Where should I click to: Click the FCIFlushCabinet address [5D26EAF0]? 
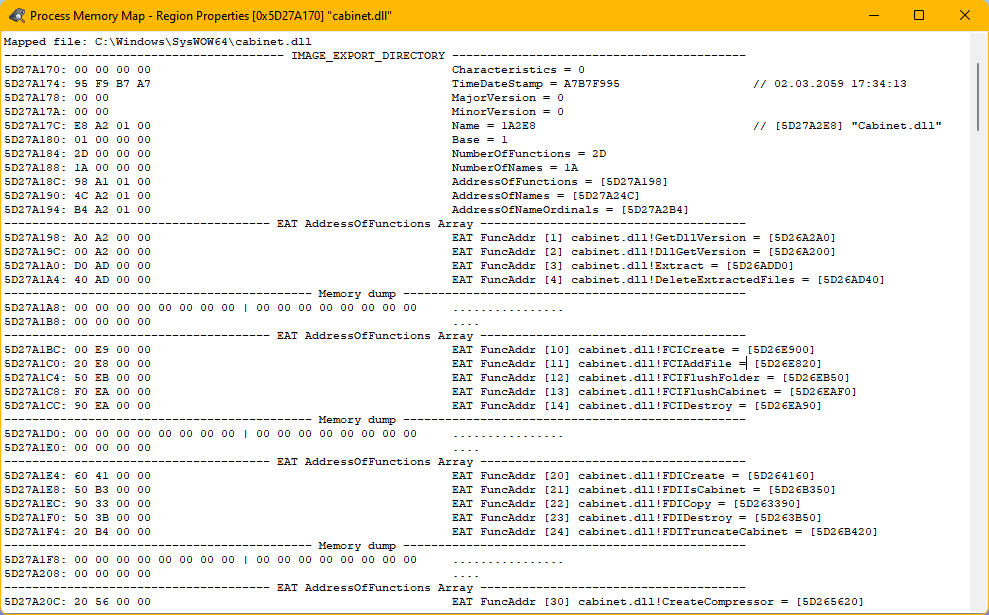[x=823, y=392]
